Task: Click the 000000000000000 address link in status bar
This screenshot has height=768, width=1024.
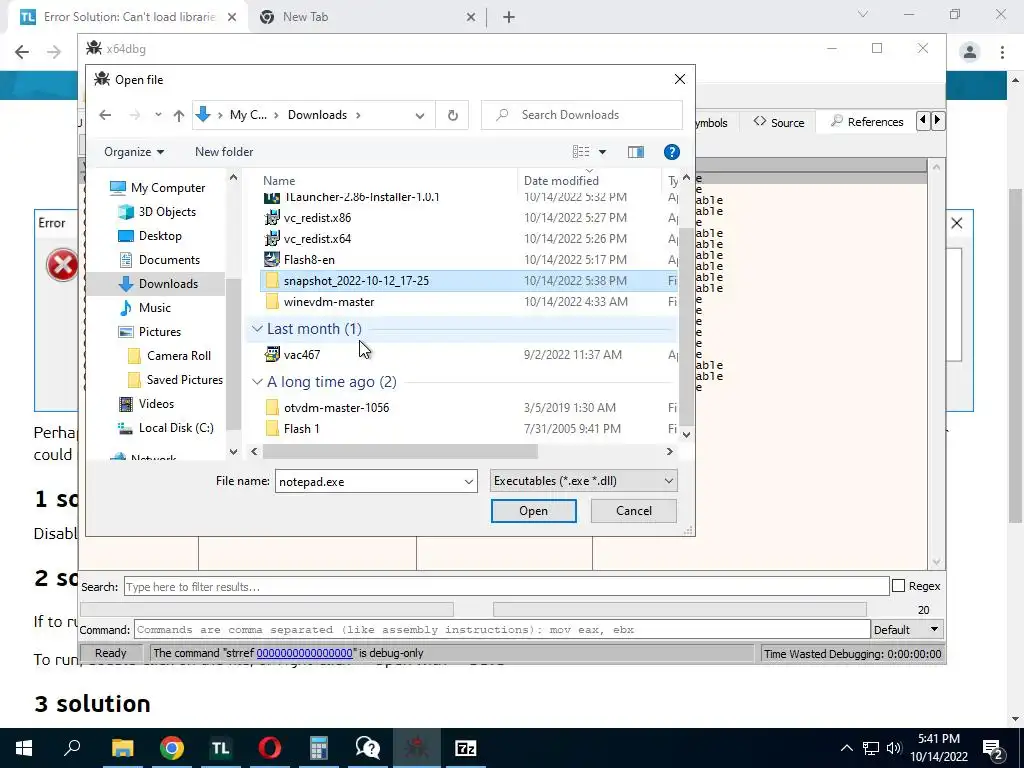Action: pyautogui.click(x=304, y=653)
